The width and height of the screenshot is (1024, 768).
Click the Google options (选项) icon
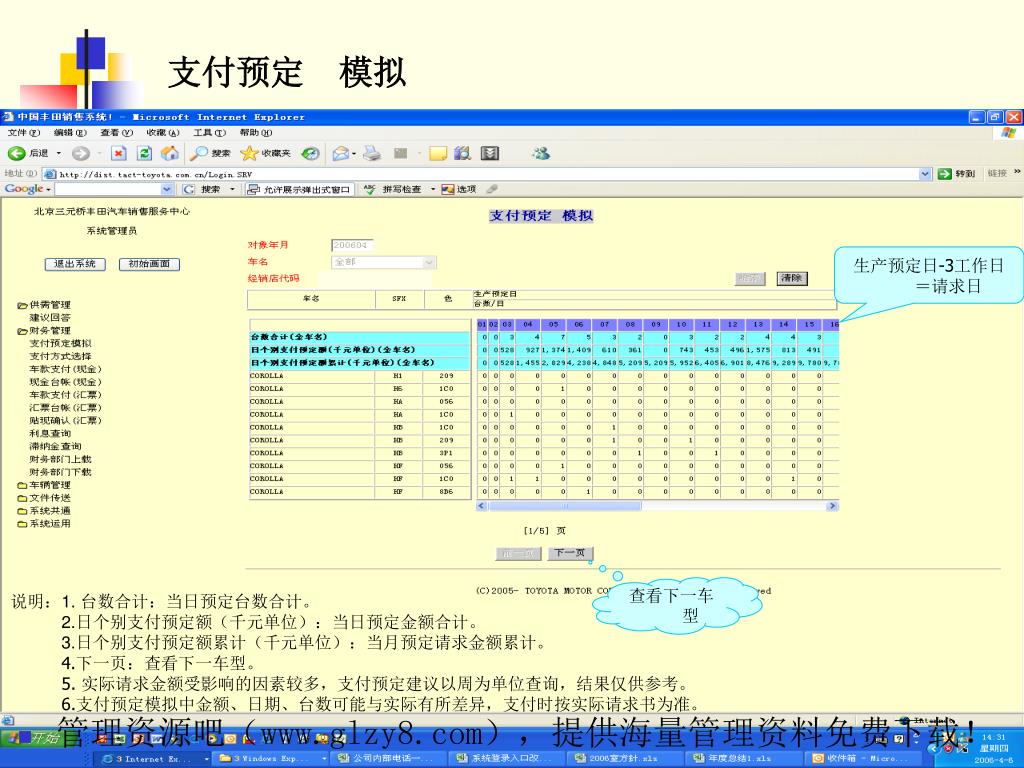447,189
